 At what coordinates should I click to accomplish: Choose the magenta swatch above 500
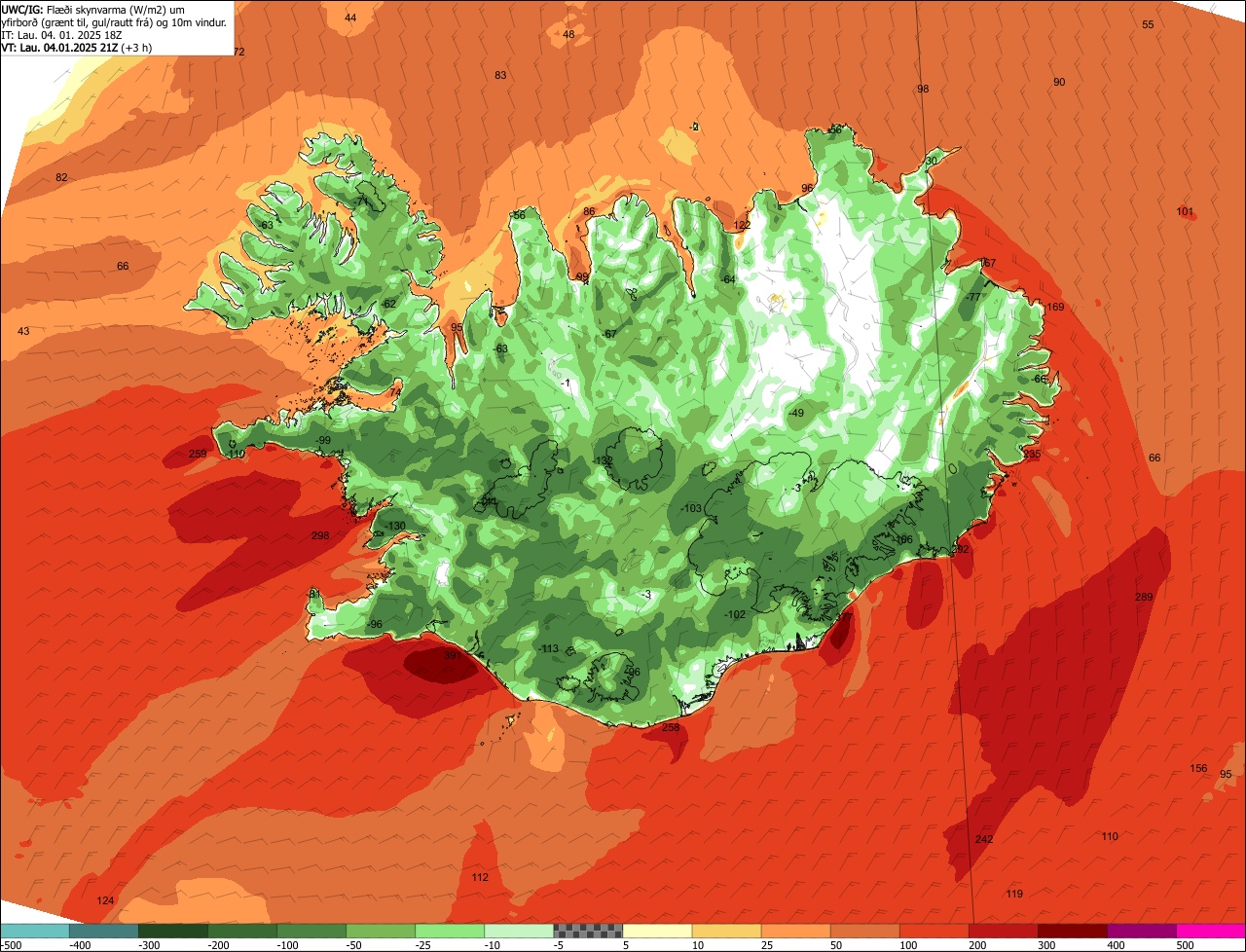coord(1211,930)
